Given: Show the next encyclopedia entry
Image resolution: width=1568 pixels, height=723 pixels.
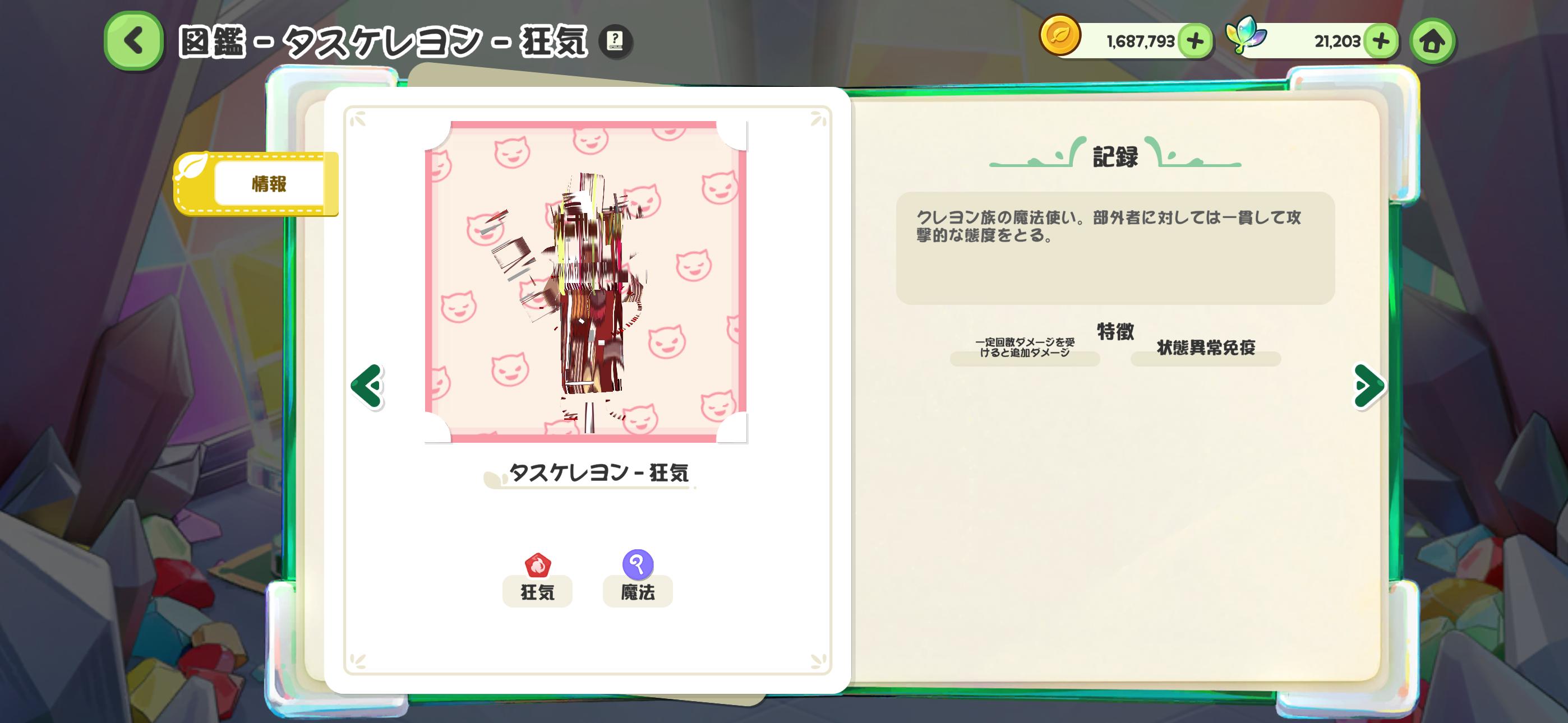Looking at the screenshot, I should pos(1369,386).
